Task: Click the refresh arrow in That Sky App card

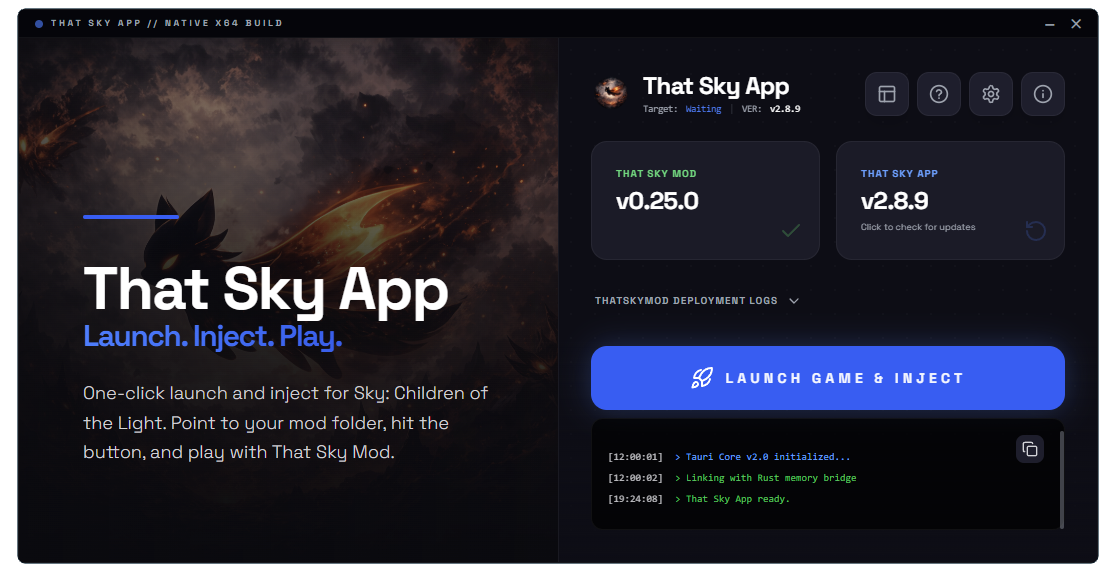Action: tap(1035, 230)
